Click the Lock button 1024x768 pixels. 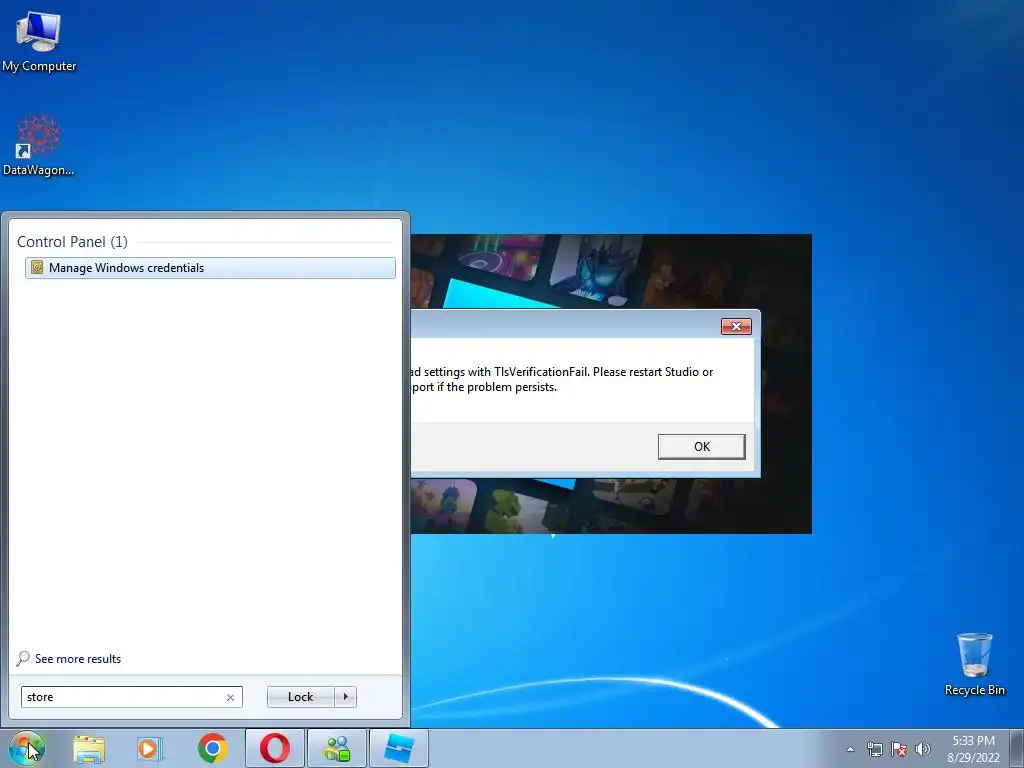(x=300, y=697)
